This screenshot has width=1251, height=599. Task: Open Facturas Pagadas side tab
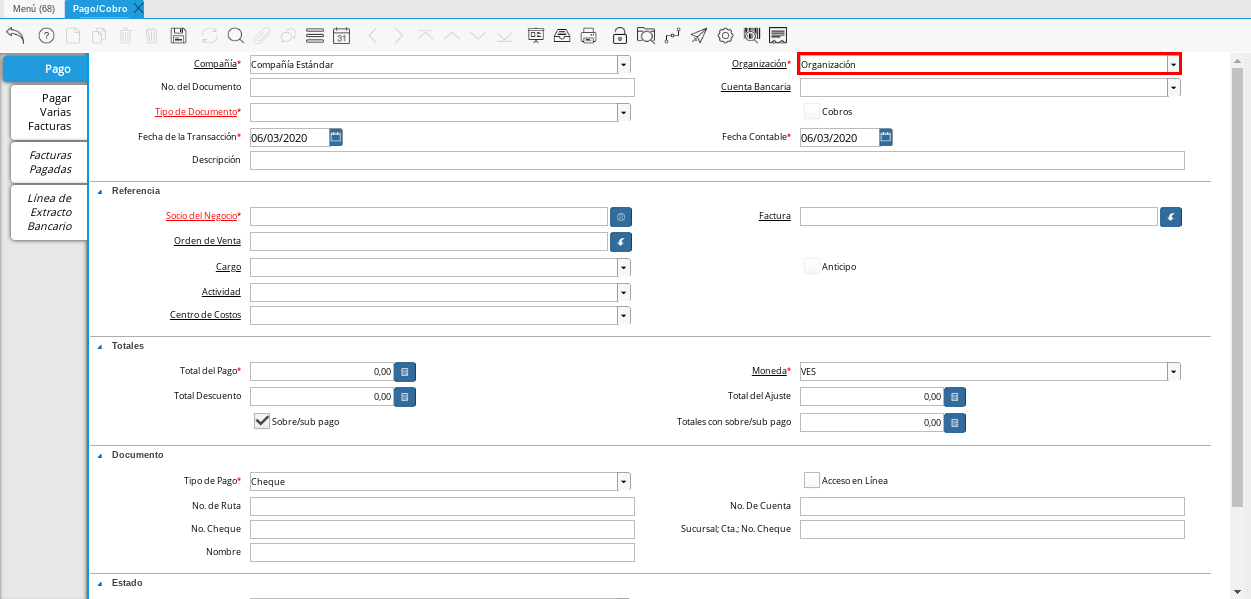click(x=49, y=162)
